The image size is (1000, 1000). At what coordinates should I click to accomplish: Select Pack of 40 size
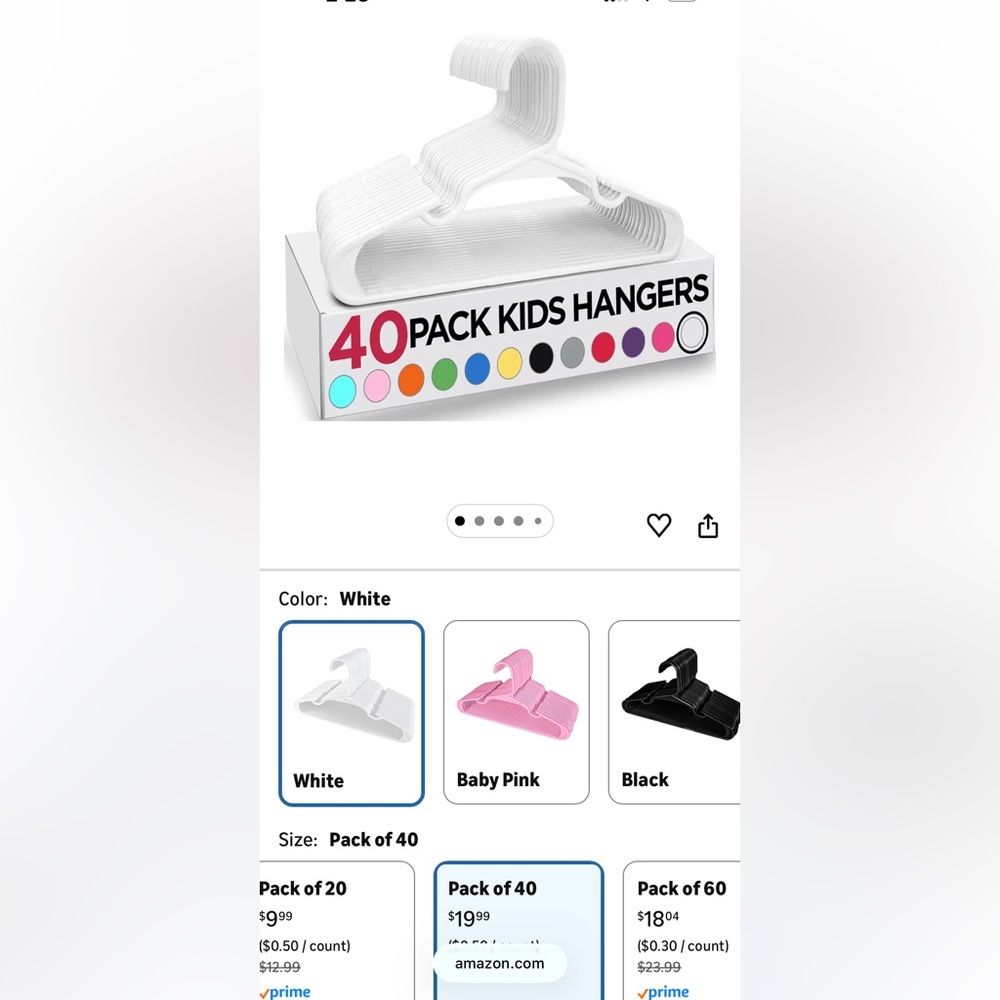(x=518, y=930)
